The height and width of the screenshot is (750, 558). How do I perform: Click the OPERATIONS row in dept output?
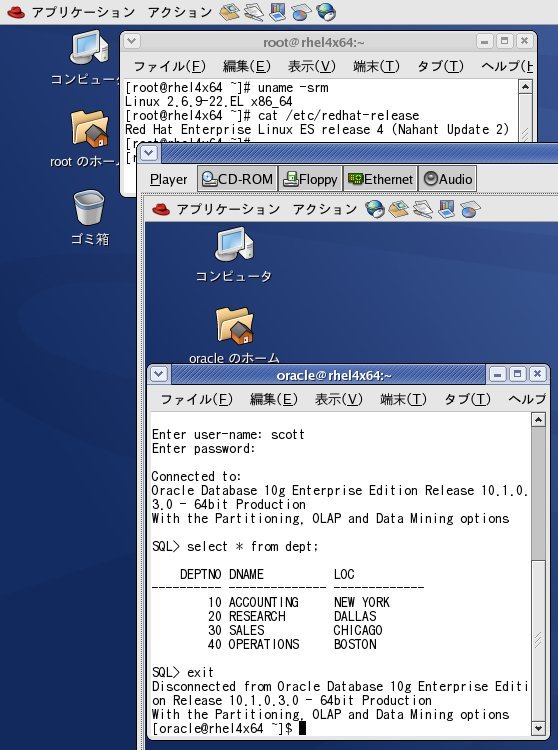(x=292, y=644)
